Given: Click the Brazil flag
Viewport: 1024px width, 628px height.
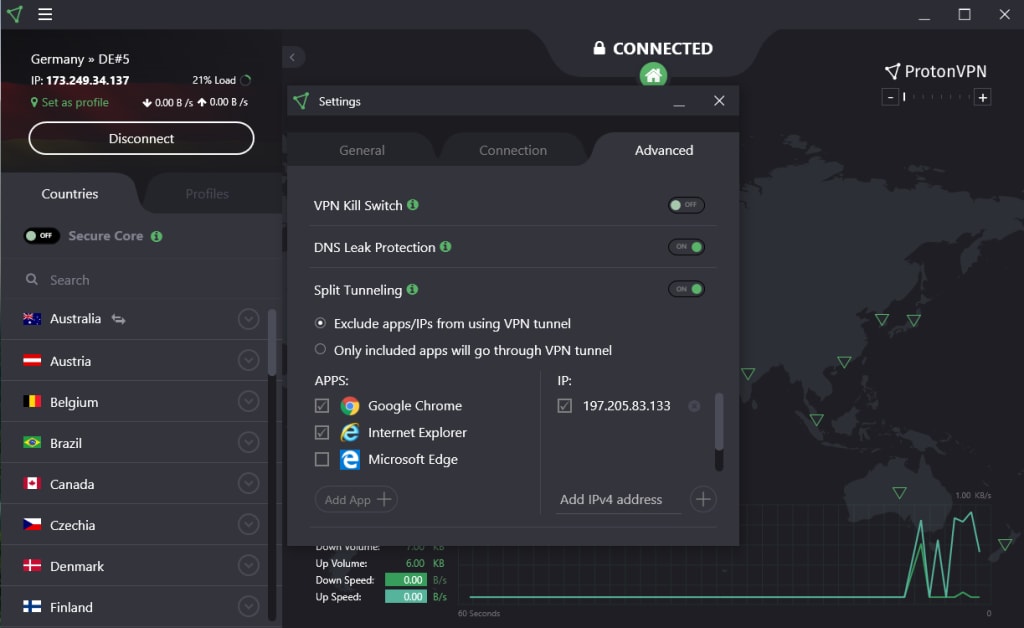Looking at the screenshot, I should (x=32, y=443).
